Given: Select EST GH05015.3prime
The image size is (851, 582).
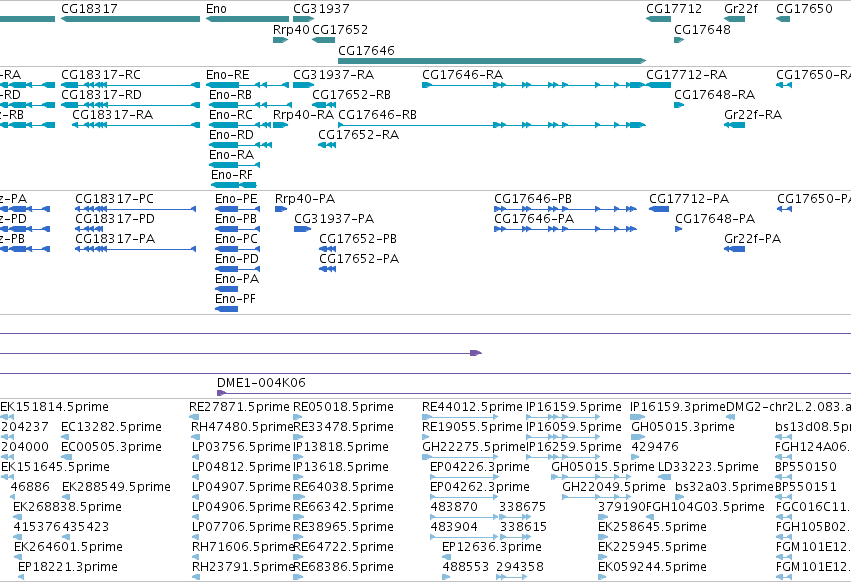Looking at the screenshot, I should [x=683, y=427].
